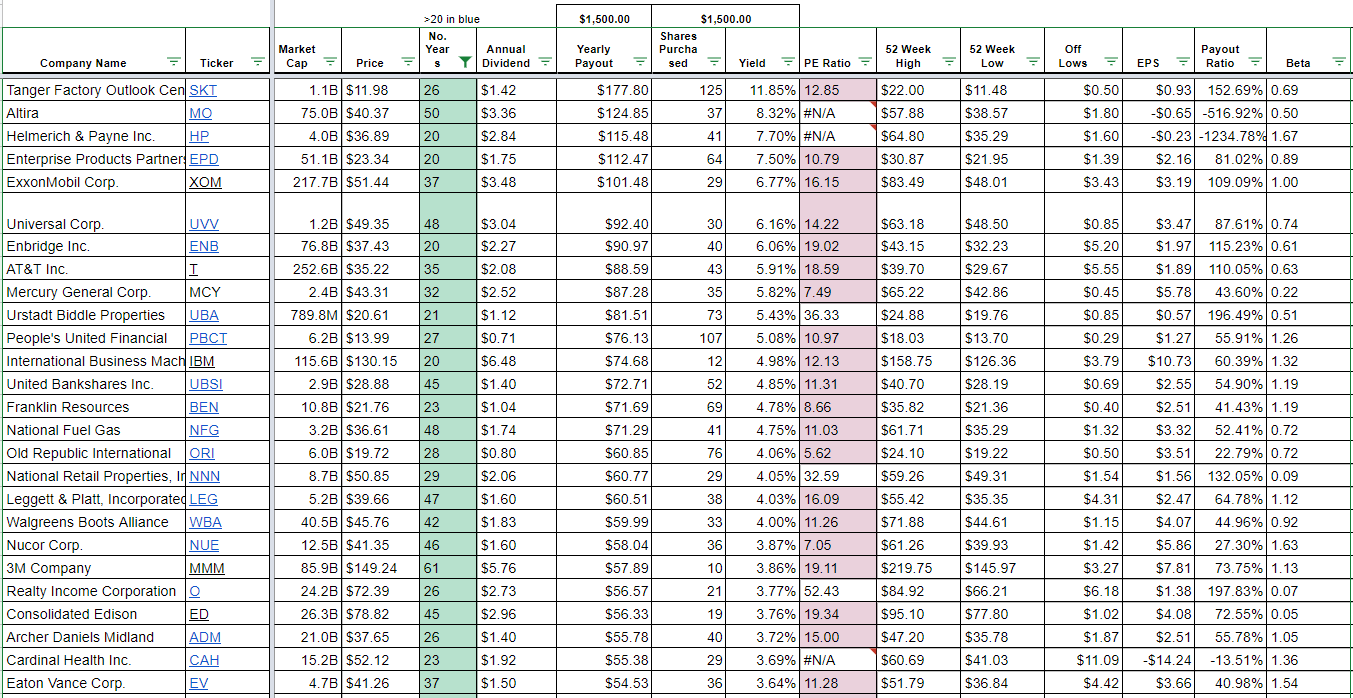1353x698 pixels.
Task: Click the WBA ticker link
Action: click(x=205, y=522)
